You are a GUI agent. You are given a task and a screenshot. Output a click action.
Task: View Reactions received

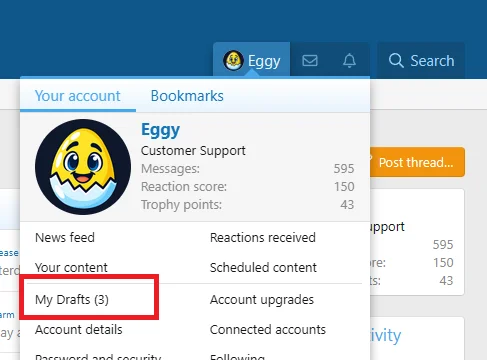point(263,237)
